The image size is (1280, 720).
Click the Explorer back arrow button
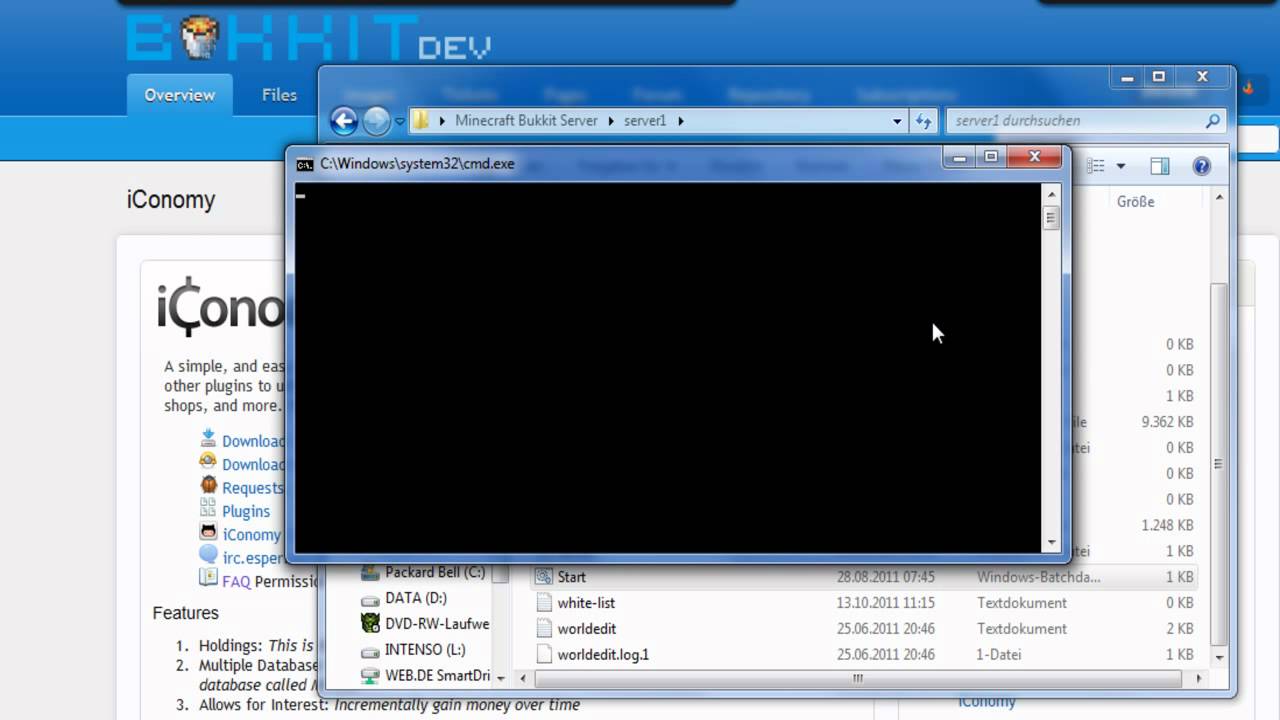click(x=344, y=121)
